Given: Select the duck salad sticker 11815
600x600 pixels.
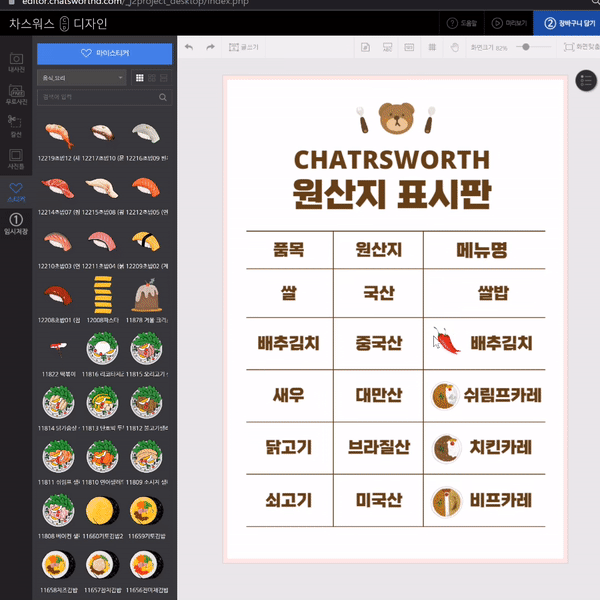Looking at the screenshot, I should pyautogui.click(x=146, y=349).
